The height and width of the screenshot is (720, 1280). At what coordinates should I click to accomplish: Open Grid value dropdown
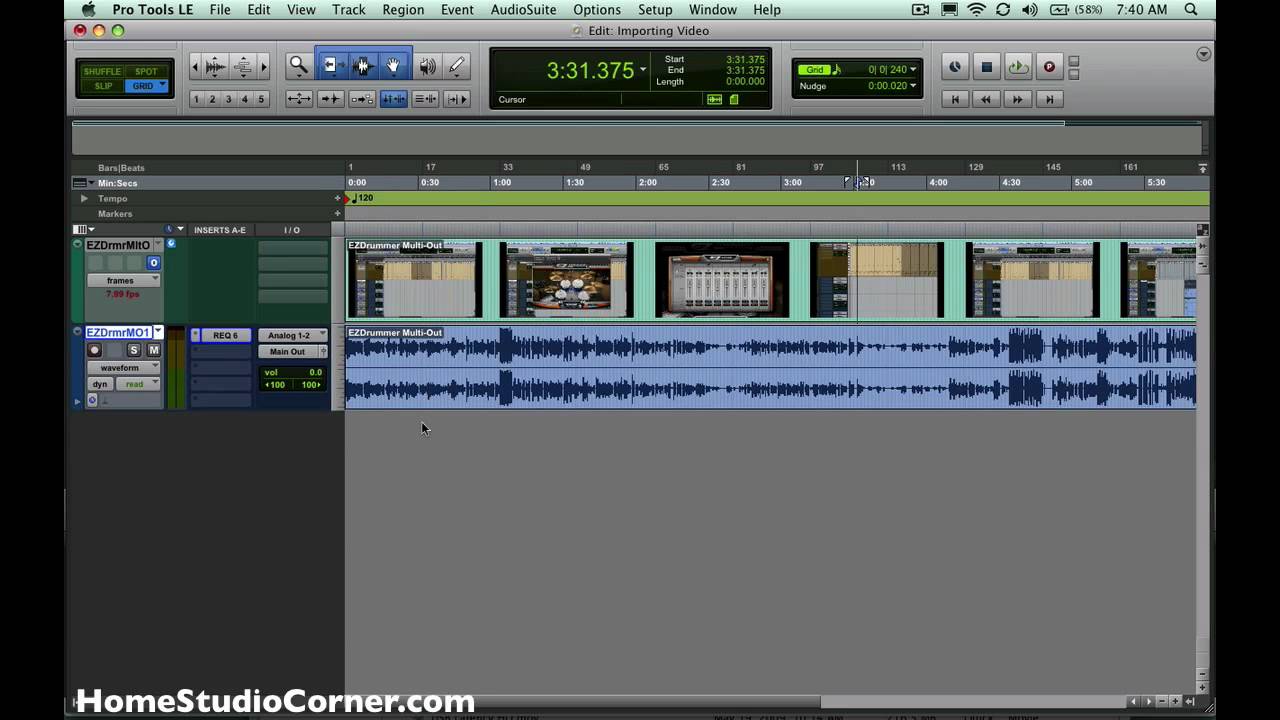pos(913,70)
